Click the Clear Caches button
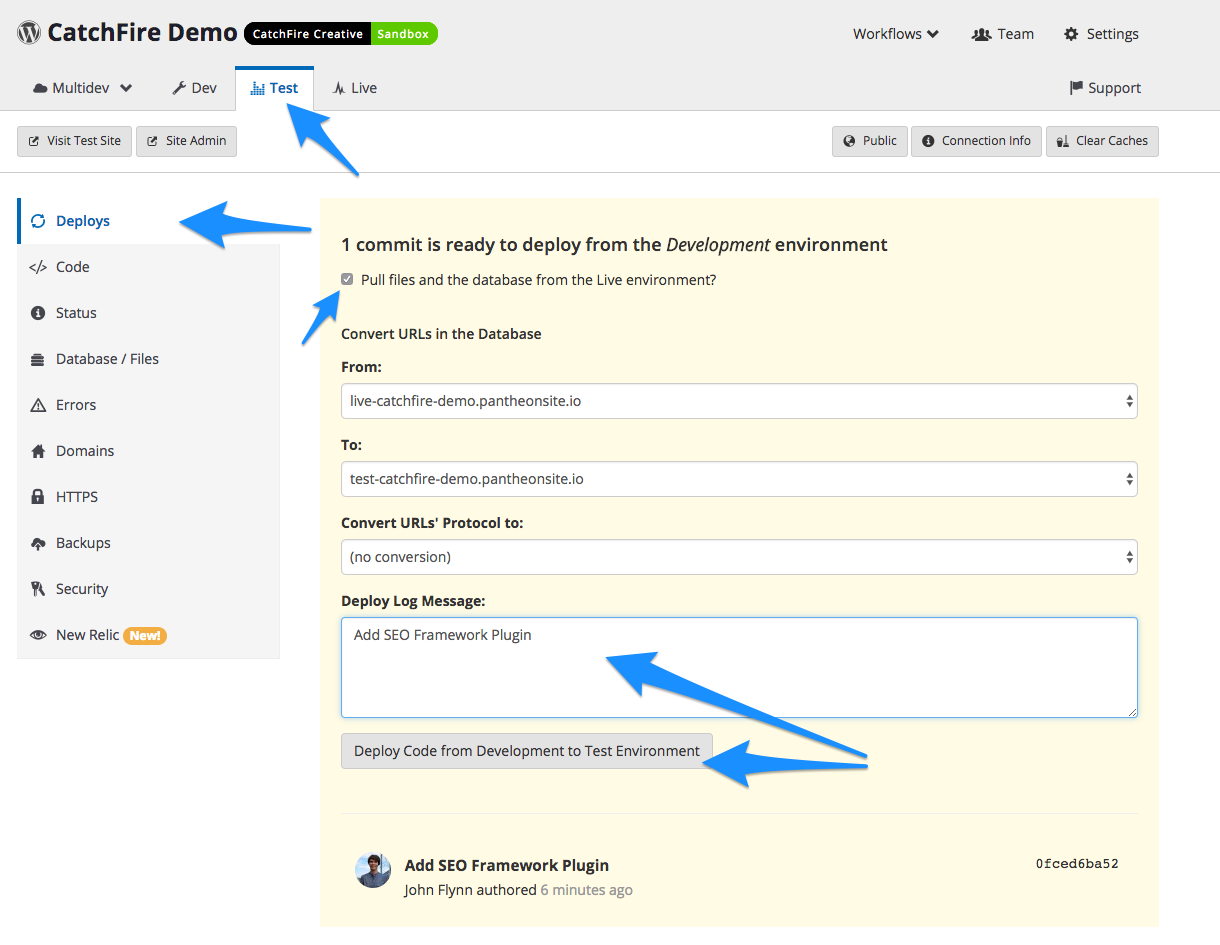This screenshot has width=1220, height=945. pyautogui.click(x=1102, y=141)
